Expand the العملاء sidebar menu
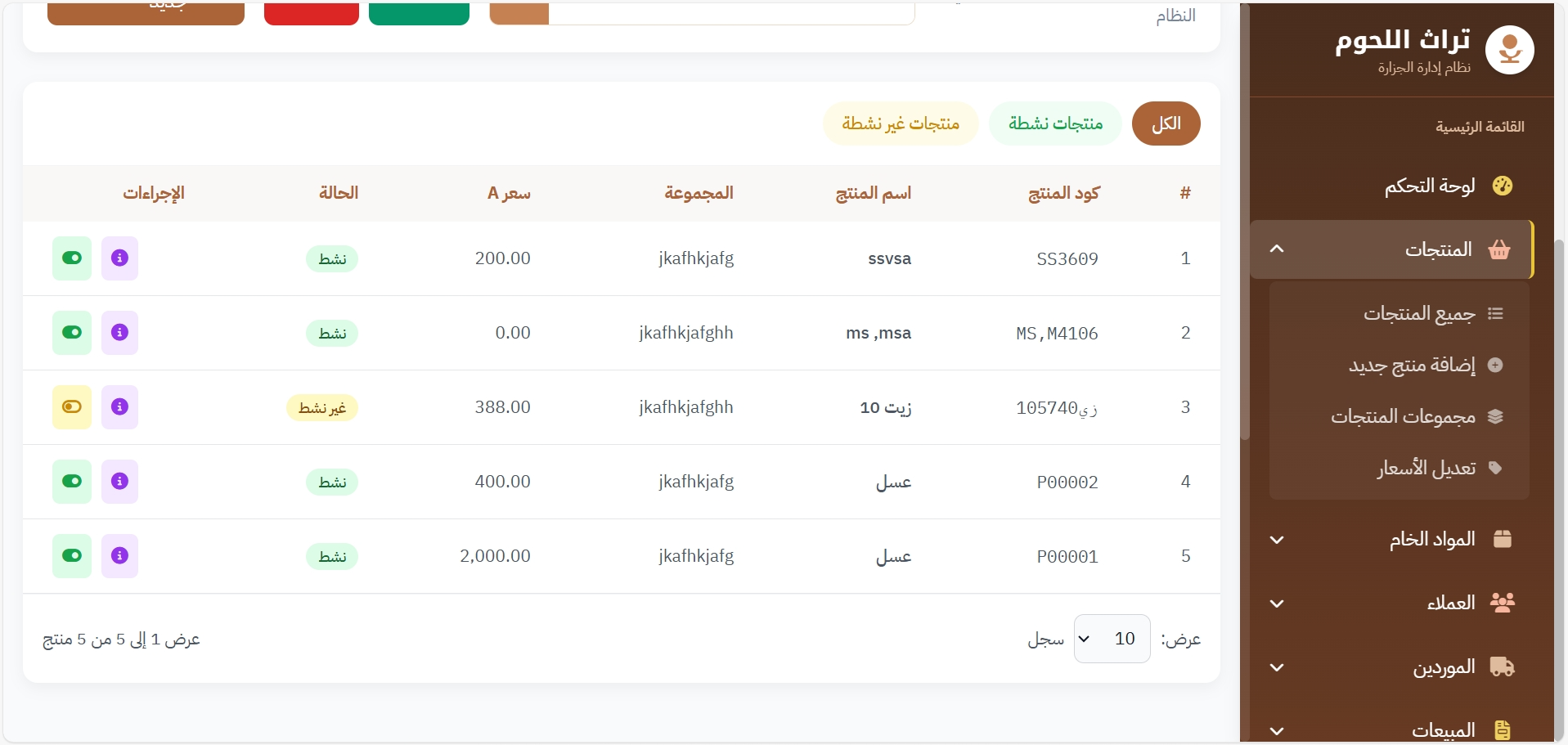1568x745 pixels. click(1277, 604)
